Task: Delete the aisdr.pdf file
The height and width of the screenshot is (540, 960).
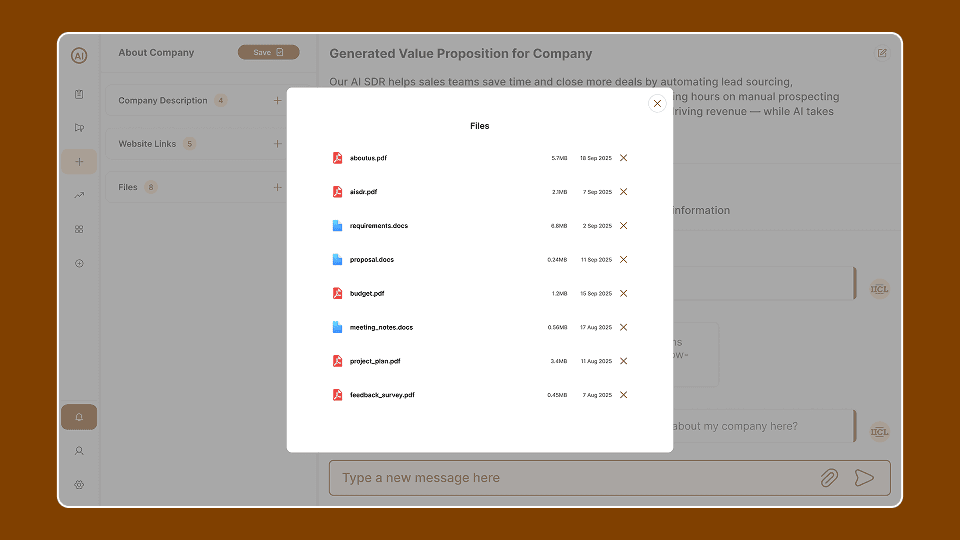Action: point(623,192)
